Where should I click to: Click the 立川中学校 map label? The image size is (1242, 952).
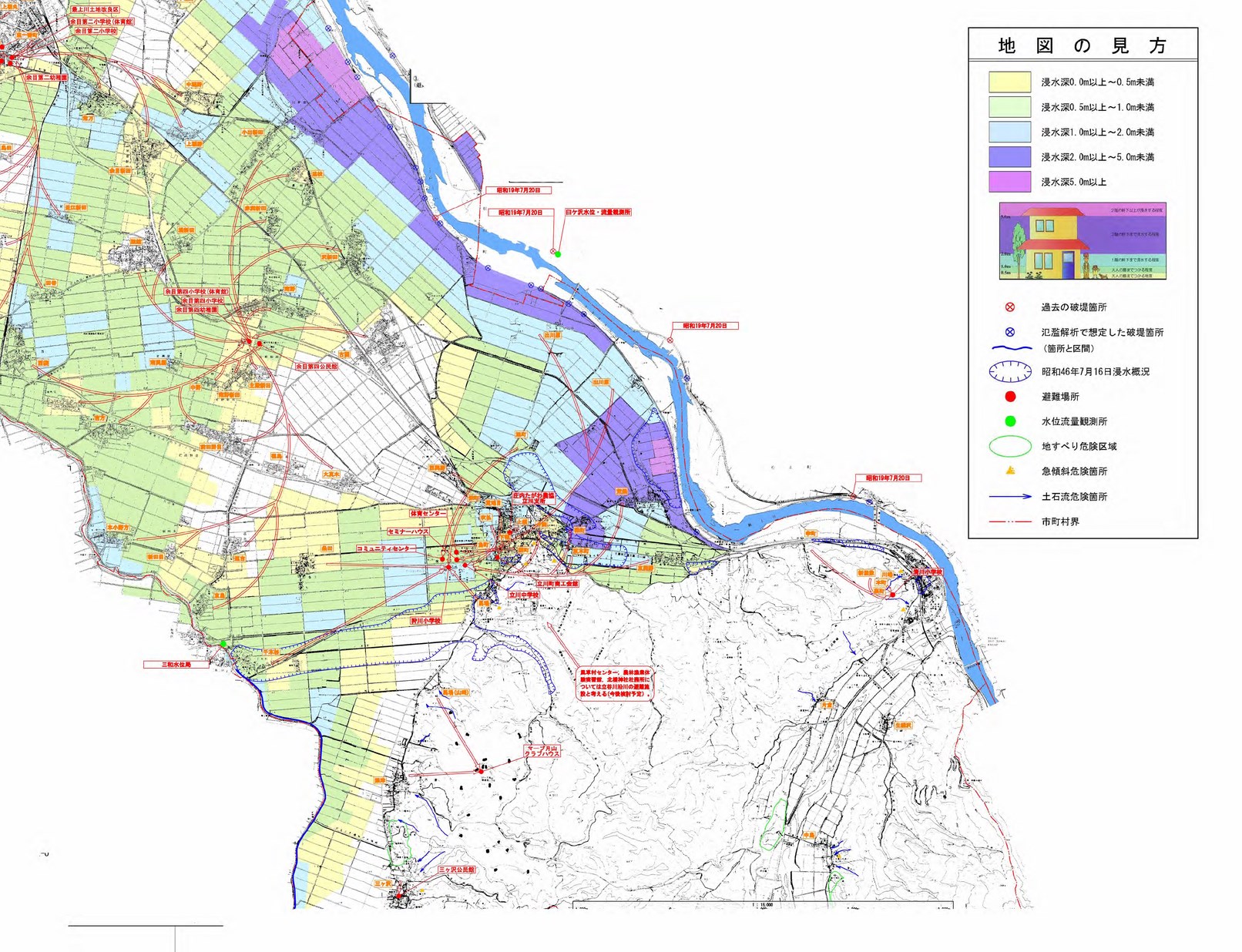click(x=524, y=595)
